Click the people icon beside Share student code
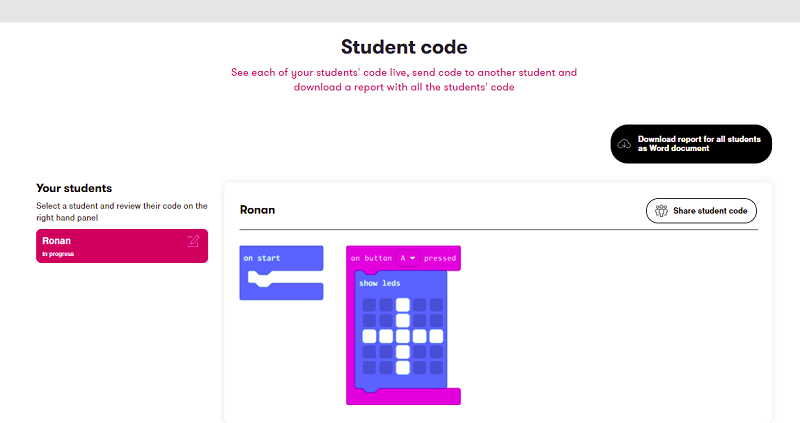800x423 pixels. 661,211
